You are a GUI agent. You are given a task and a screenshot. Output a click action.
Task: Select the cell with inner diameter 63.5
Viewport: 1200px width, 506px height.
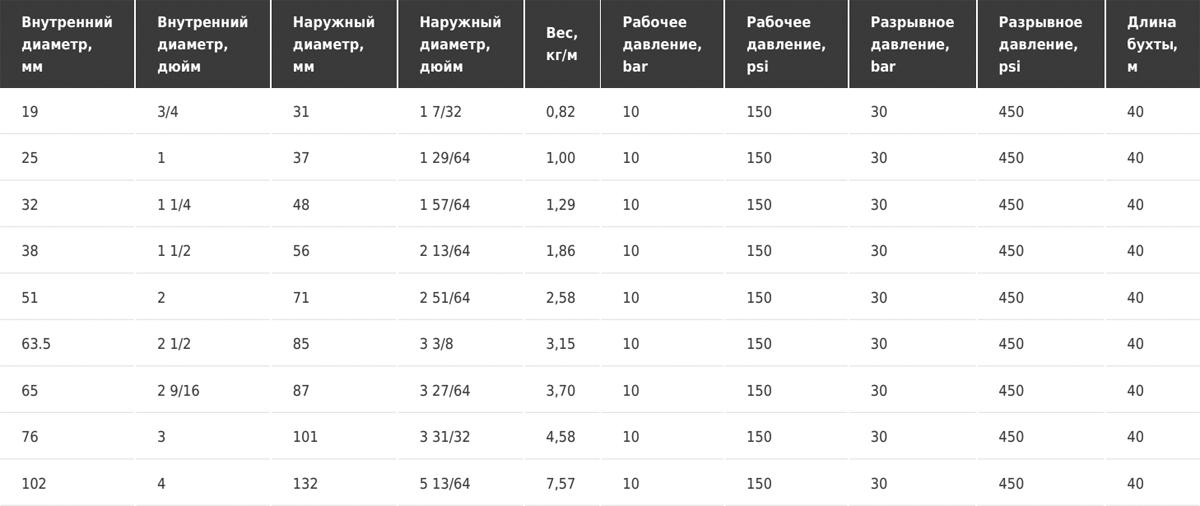pos(36,344)
